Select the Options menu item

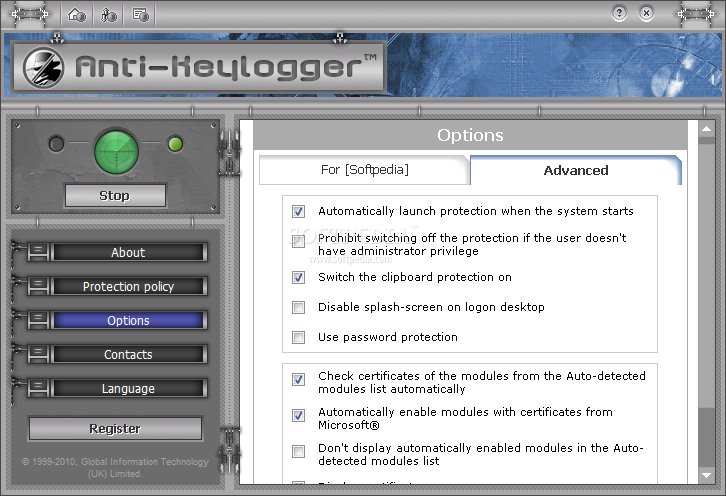tap(128, 320)
